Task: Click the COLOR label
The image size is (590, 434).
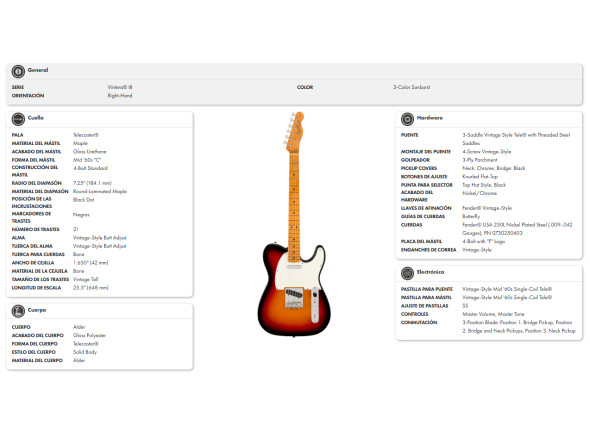Action: [305, 87]
